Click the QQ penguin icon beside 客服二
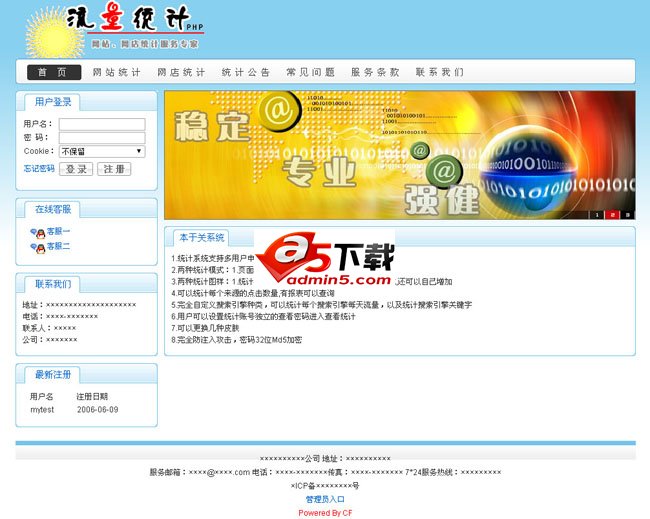The width and height of the screenshot is (650, 519). [38, 248]
